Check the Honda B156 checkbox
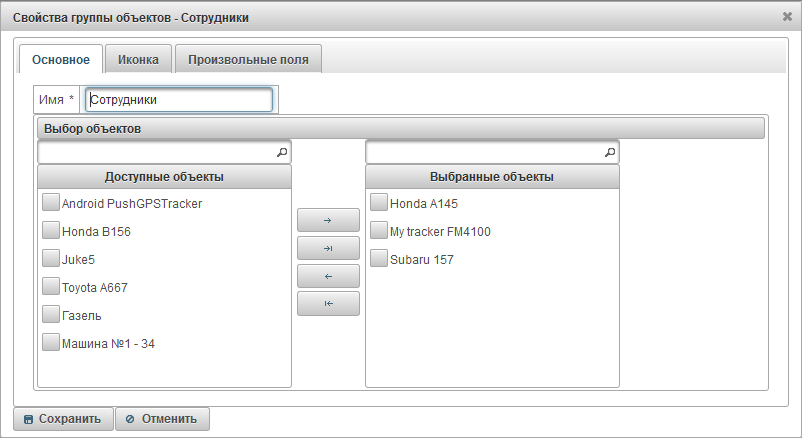The height and width of the screenshot is (438, 802). coord(51,231)
